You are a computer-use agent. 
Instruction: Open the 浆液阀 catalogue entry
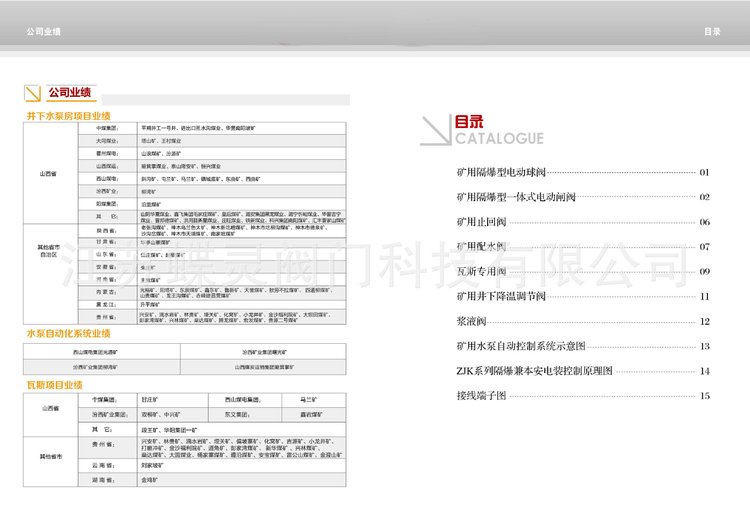tap(470, 321)
